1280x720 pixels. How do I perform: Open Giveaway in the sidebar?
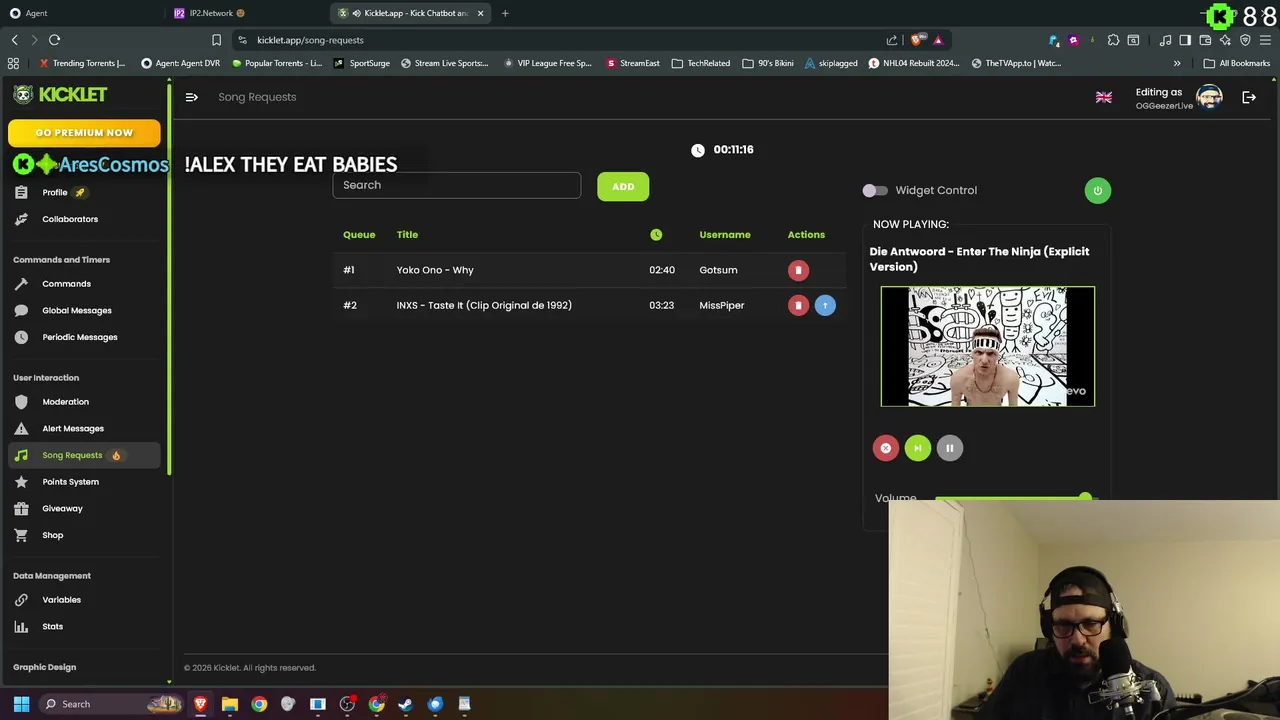[62, 508]
